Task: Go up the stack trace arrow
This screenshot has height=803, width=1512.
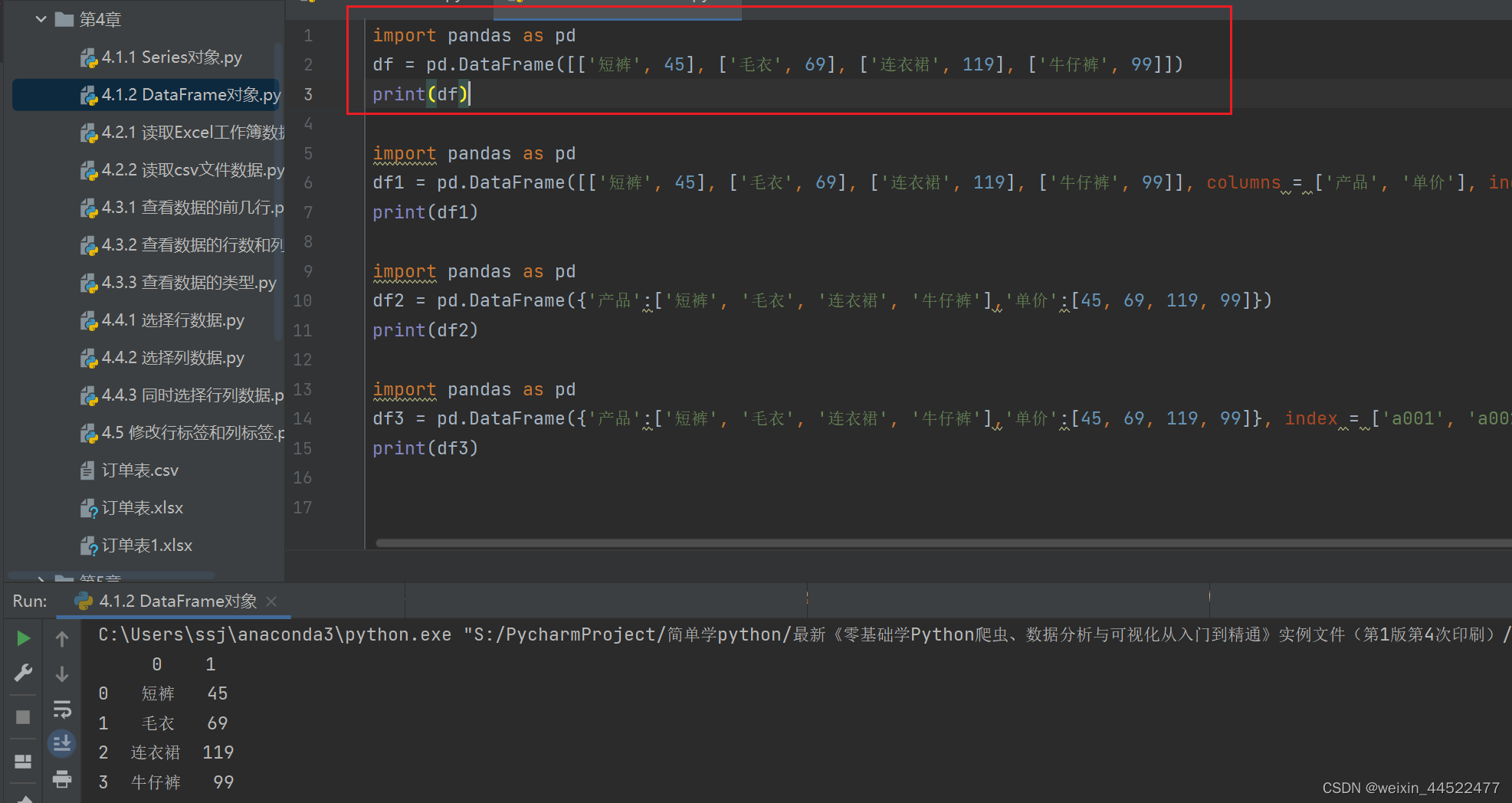Action: coord(62,638)
